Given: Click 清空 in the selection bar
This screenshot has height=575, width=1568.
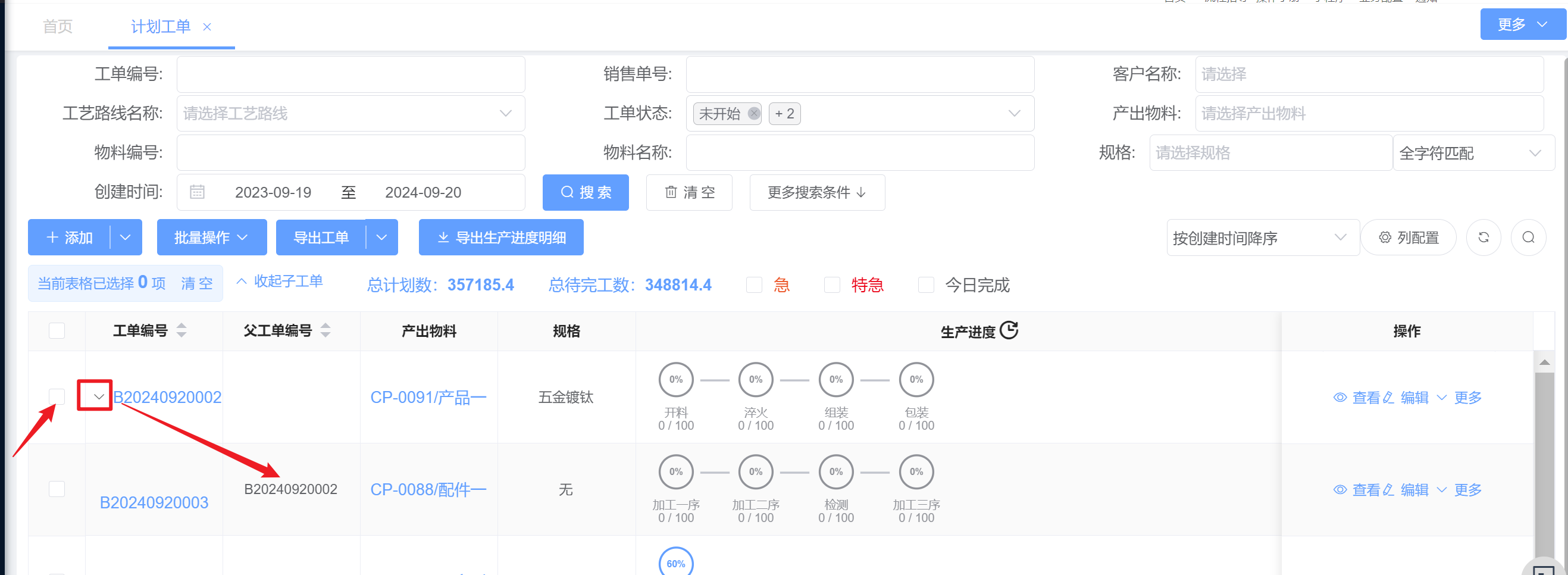Looking at the screenshot, I should pyautogui.click(x=197, y=283).
